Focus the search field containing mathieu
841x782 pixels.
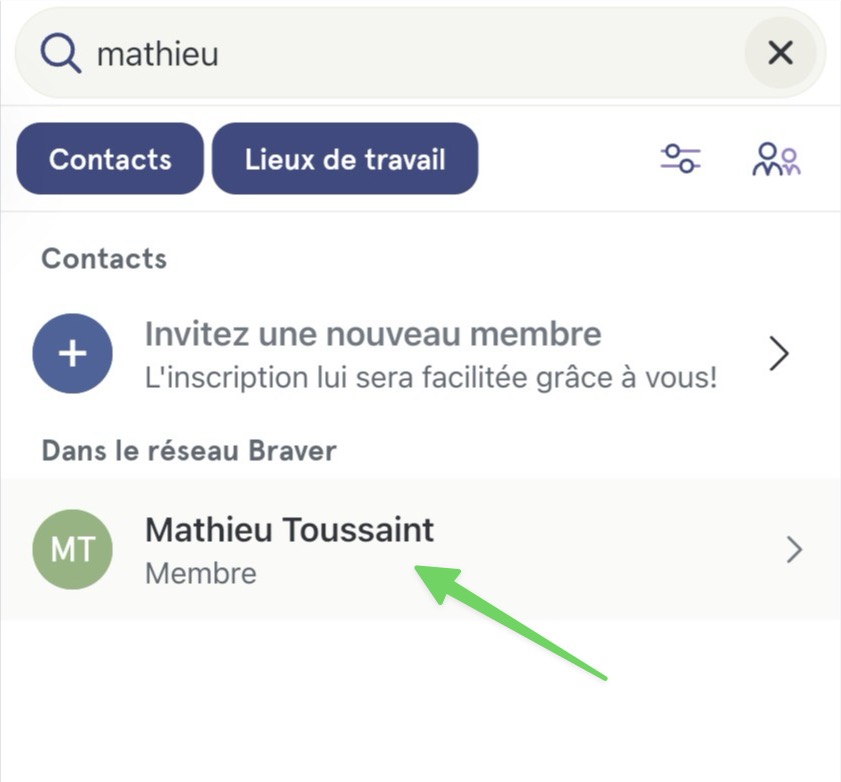click(x=420, y=53)
